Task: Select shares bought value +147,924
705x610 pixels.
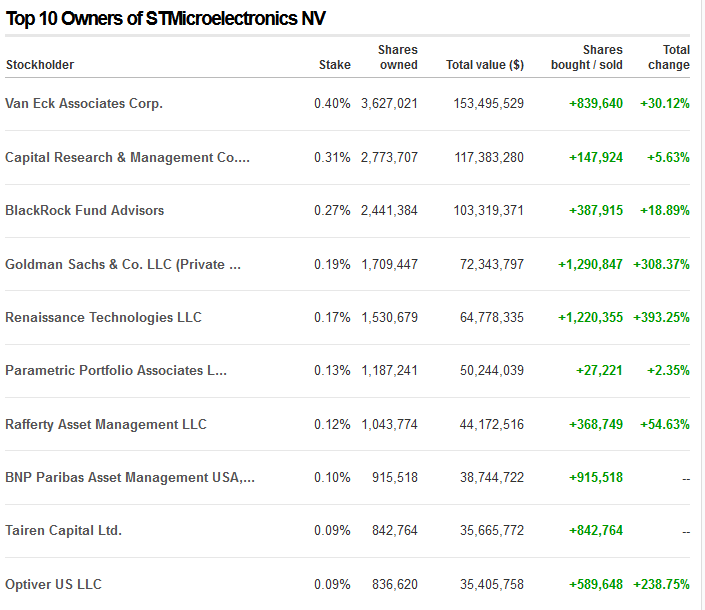Action: (596, 157)
